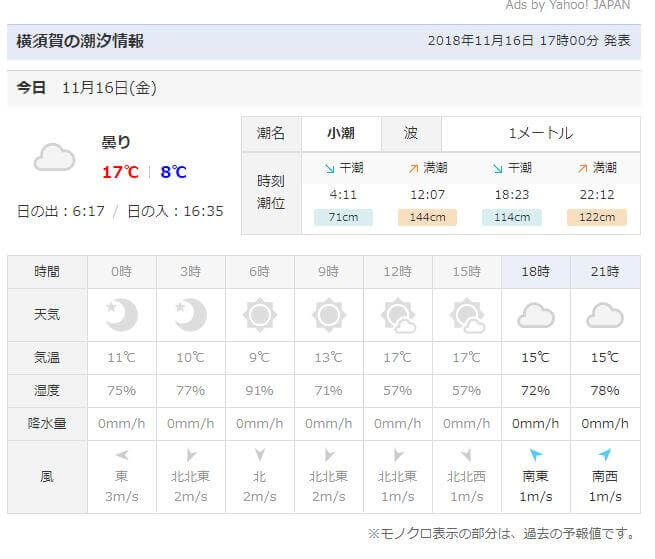Click the 南東 1m/s wind text
Image resolution: width=655 pixels, height=559 pixels.
tap(536, 487)
